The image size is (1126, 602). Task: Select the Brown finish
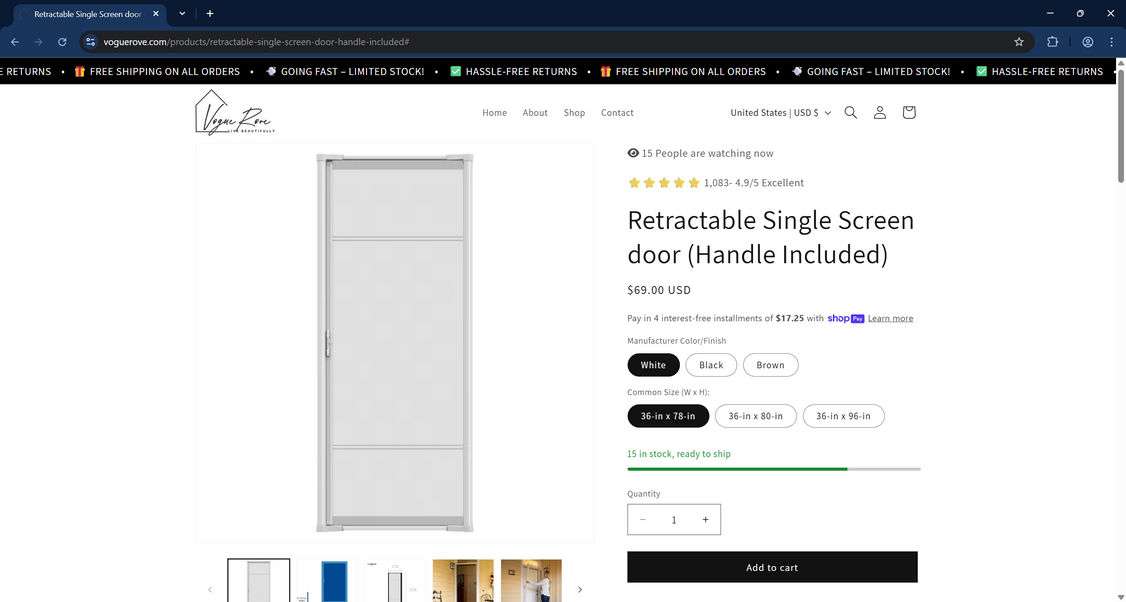770,364
